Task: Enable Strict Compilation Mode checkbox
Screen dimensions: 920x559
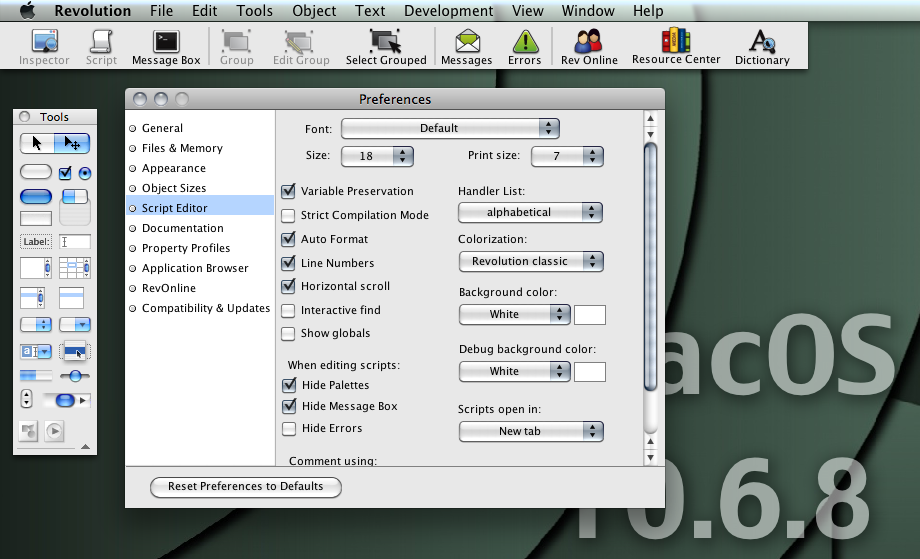Action: point(289,215)
